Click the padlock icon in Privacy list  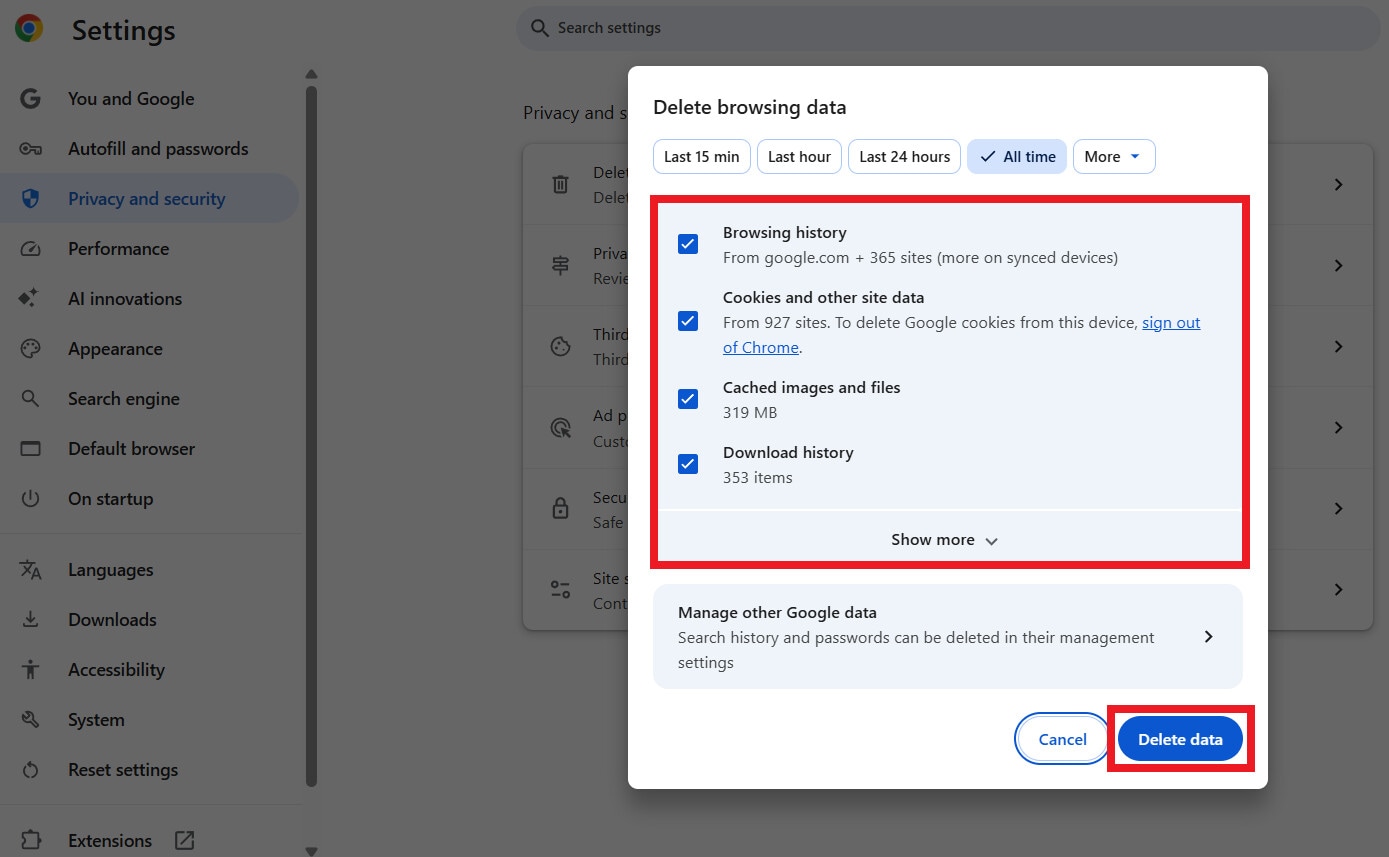pyautogui.click(x=560, y=508)
